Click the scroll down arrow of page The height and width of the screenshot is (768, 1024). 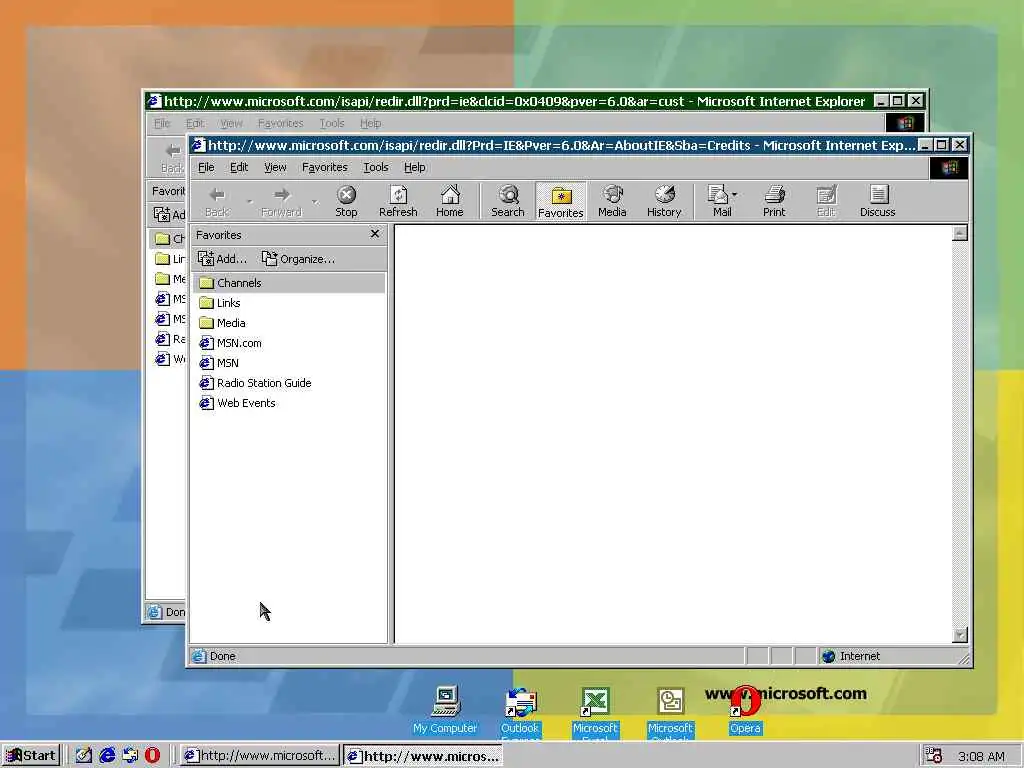(959, 635)
